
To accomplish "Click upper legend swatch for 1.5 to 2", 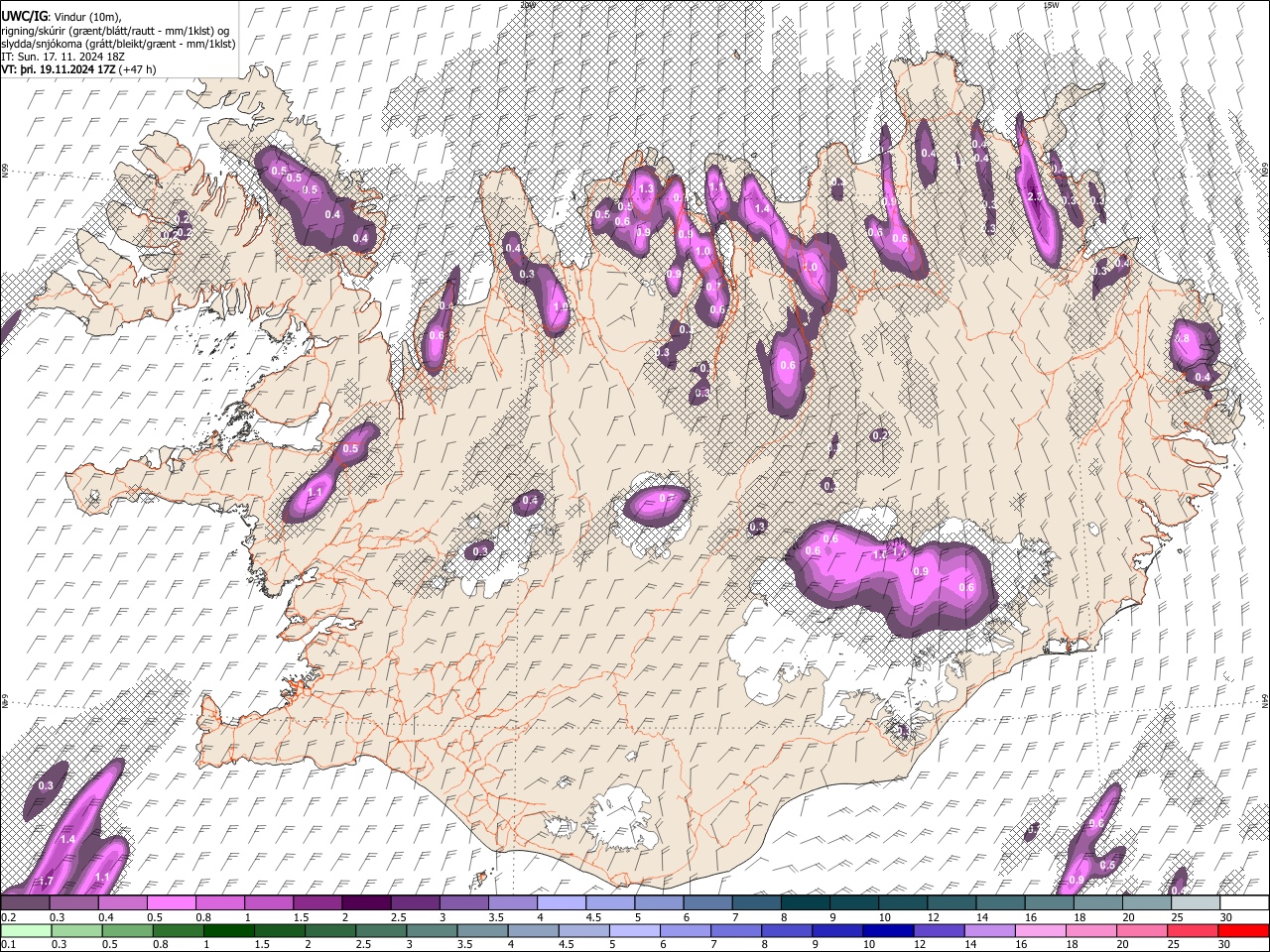I will pos(317,903).
